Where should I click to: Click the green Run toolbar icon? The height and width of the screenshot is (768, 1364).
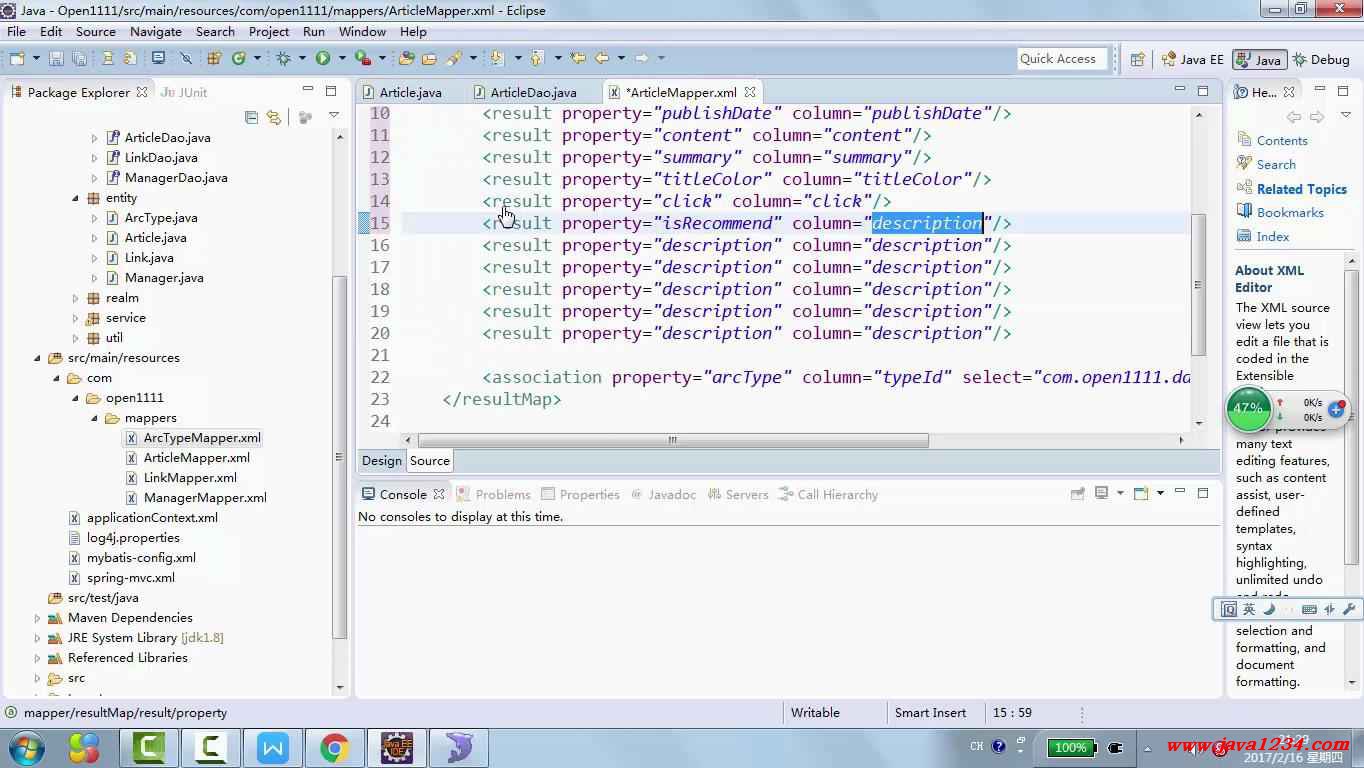(323, 59)
